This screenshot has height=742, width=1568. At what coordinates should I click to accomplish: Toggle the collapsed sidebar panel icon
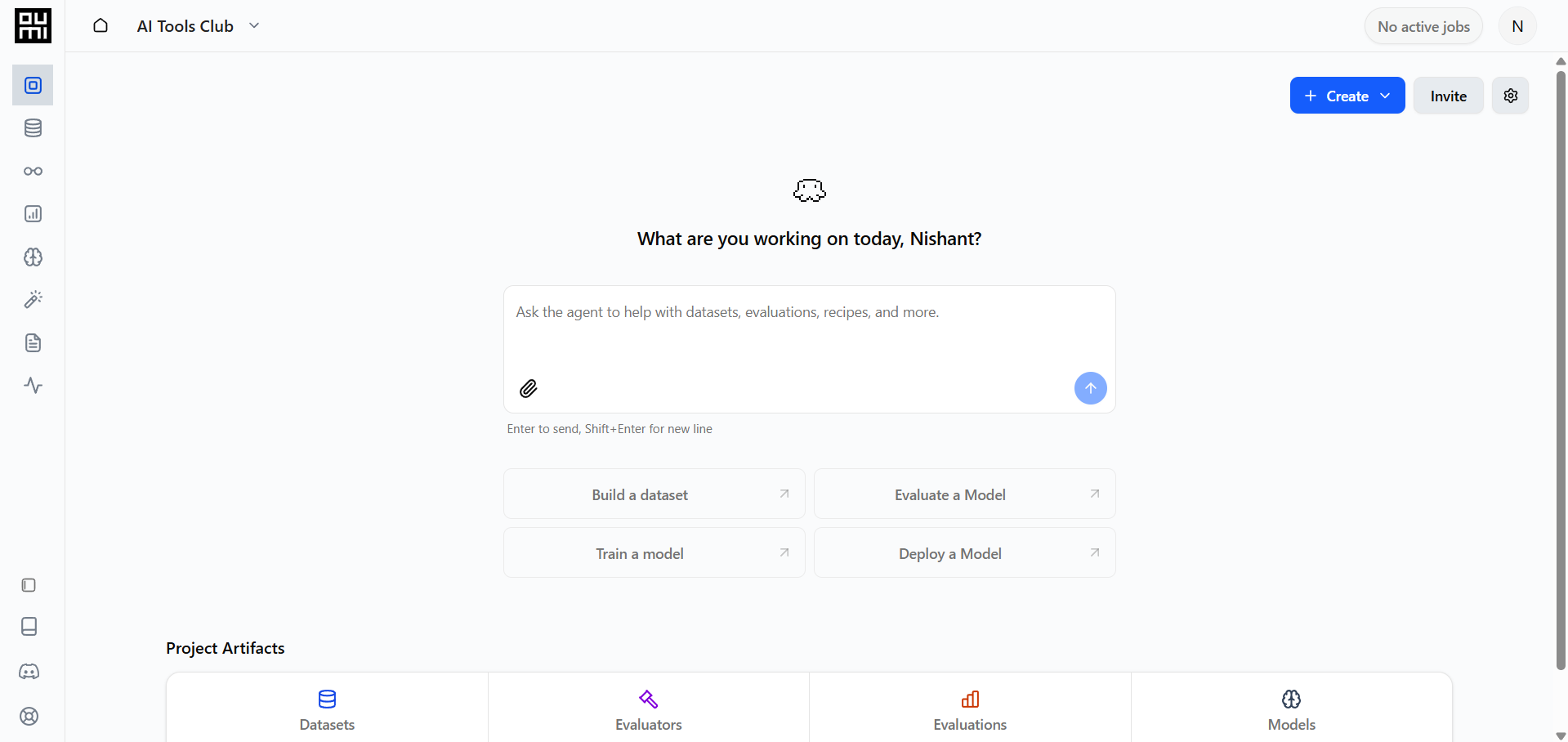pyautogui.click(x=29, y=586)
